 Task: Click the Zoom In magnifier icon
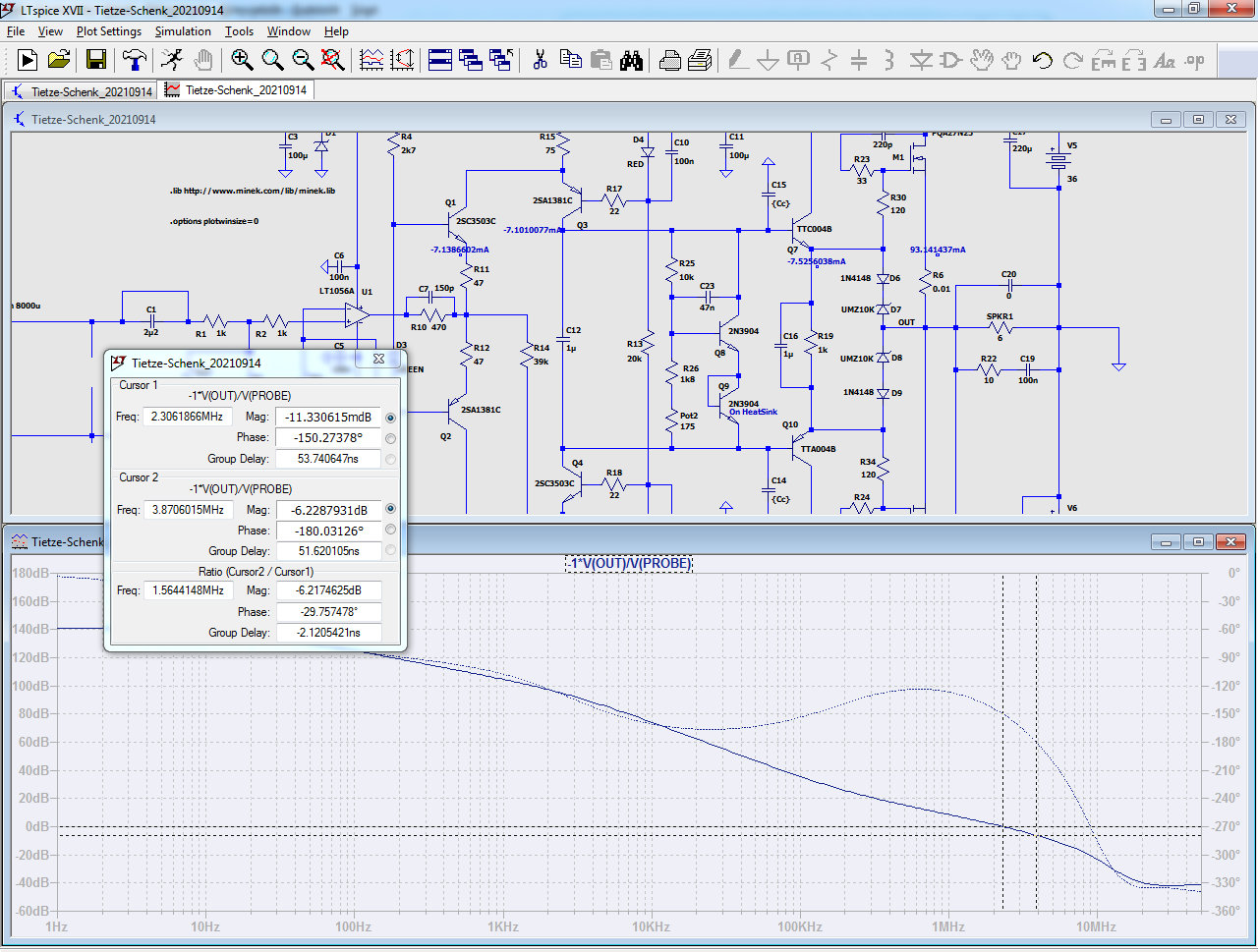pyautogui.click(x=242, y=60)
